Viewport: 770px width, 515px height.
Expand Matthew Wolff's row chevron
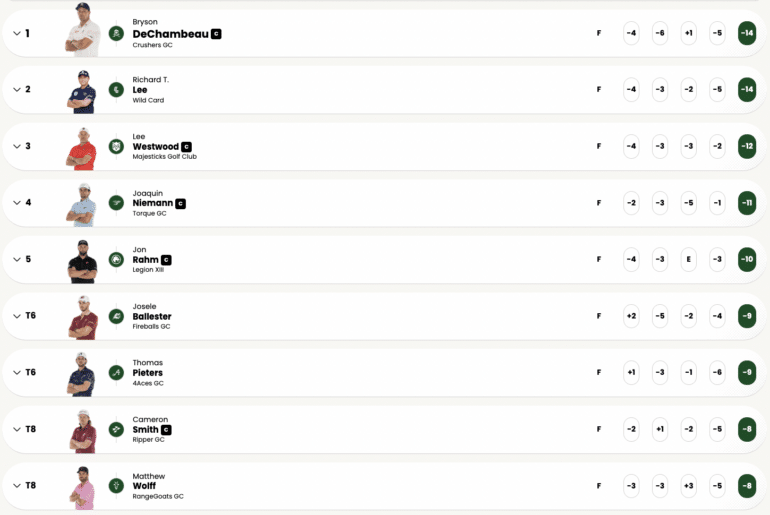click(17, 485)
